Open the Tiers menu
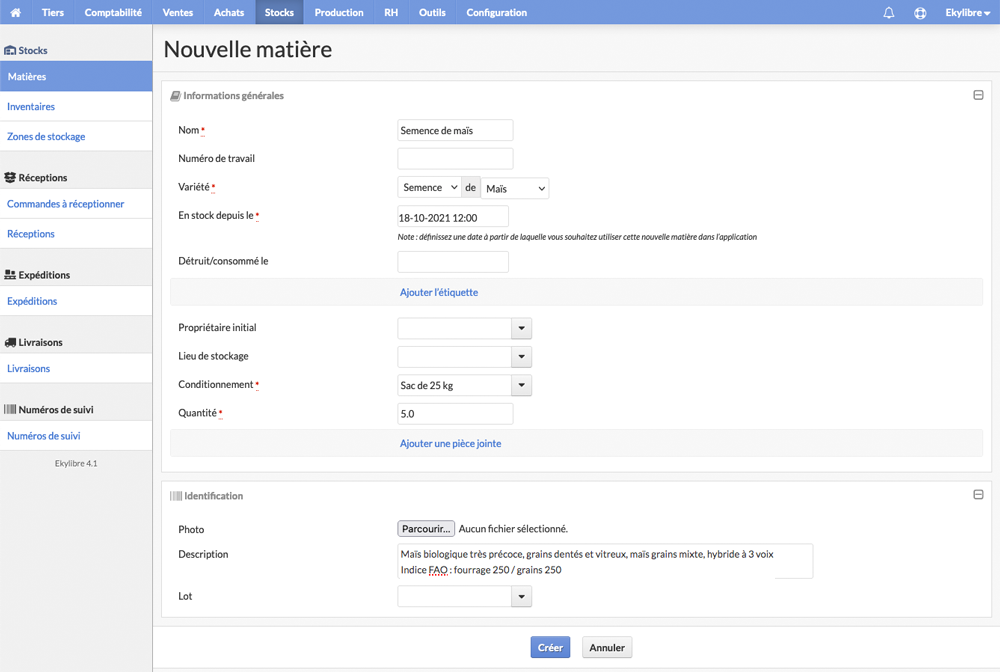 click(x=53, y=12)
